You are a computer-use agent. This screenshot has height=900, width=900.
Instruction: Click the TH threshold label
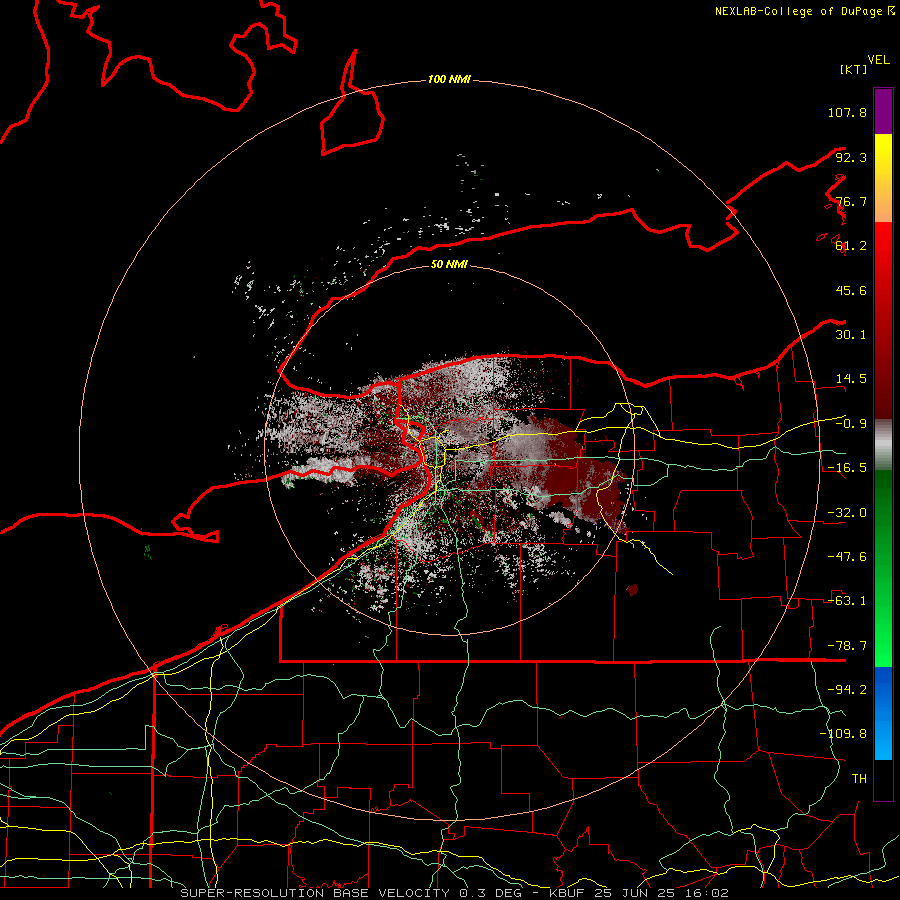(x=859, y=779)
